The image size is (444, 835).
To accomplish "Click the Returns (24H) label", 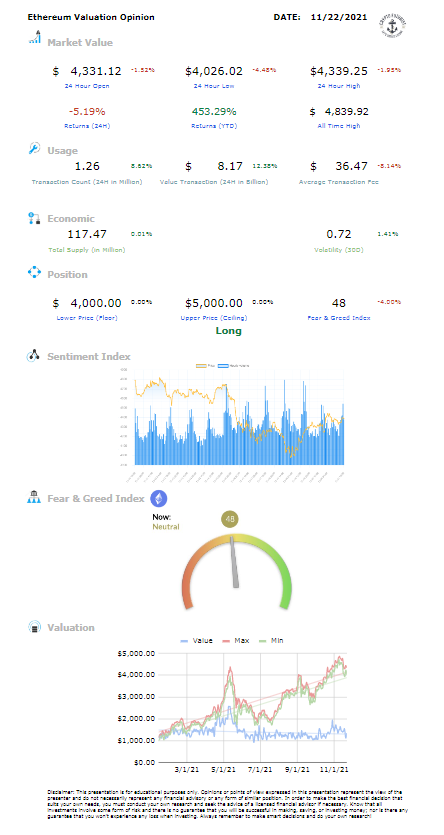I will [x=87, y=126].
